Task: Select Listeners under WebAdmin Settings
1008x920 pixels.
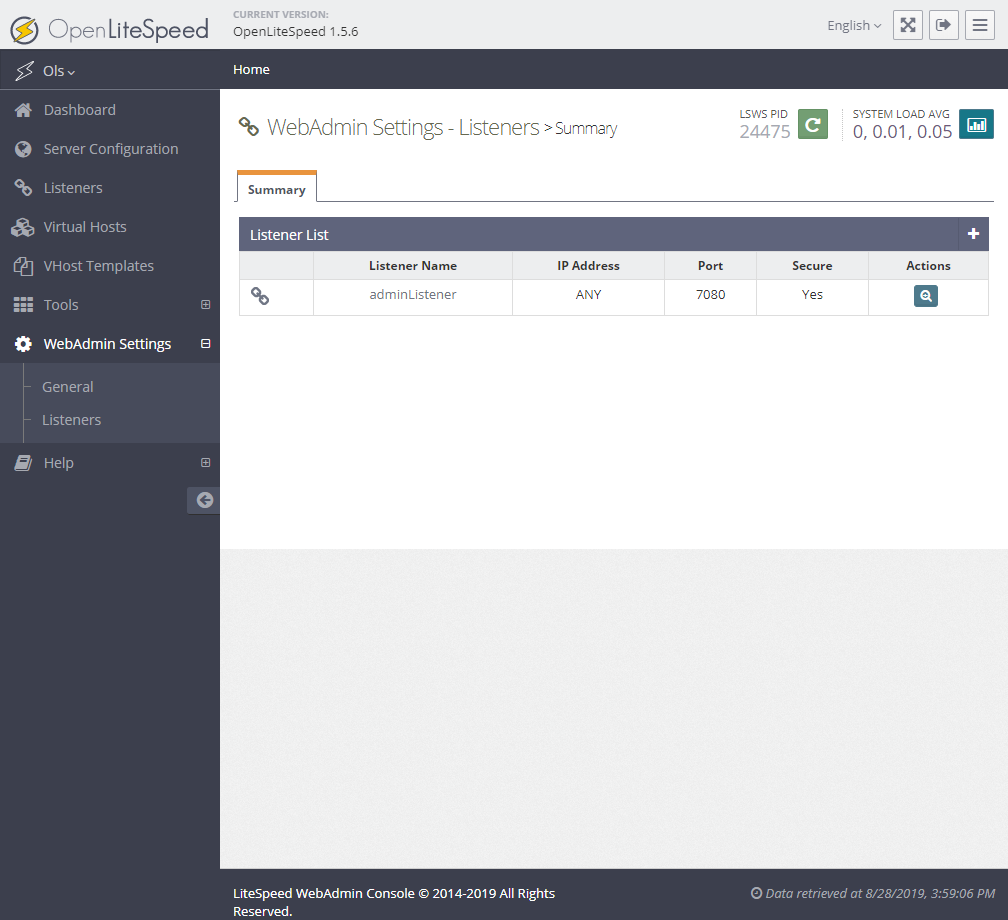Action: [71, 420]
